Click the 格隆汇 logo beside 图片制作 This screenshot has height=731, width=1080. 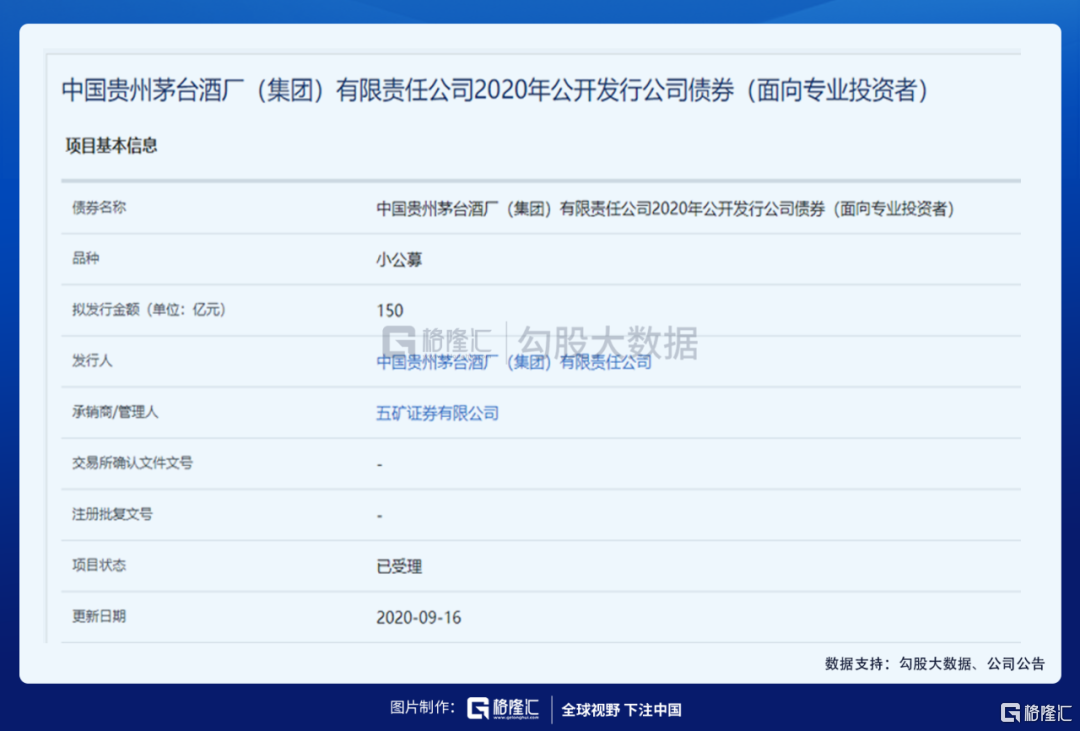pyautogui.click(x=503, y=708)
